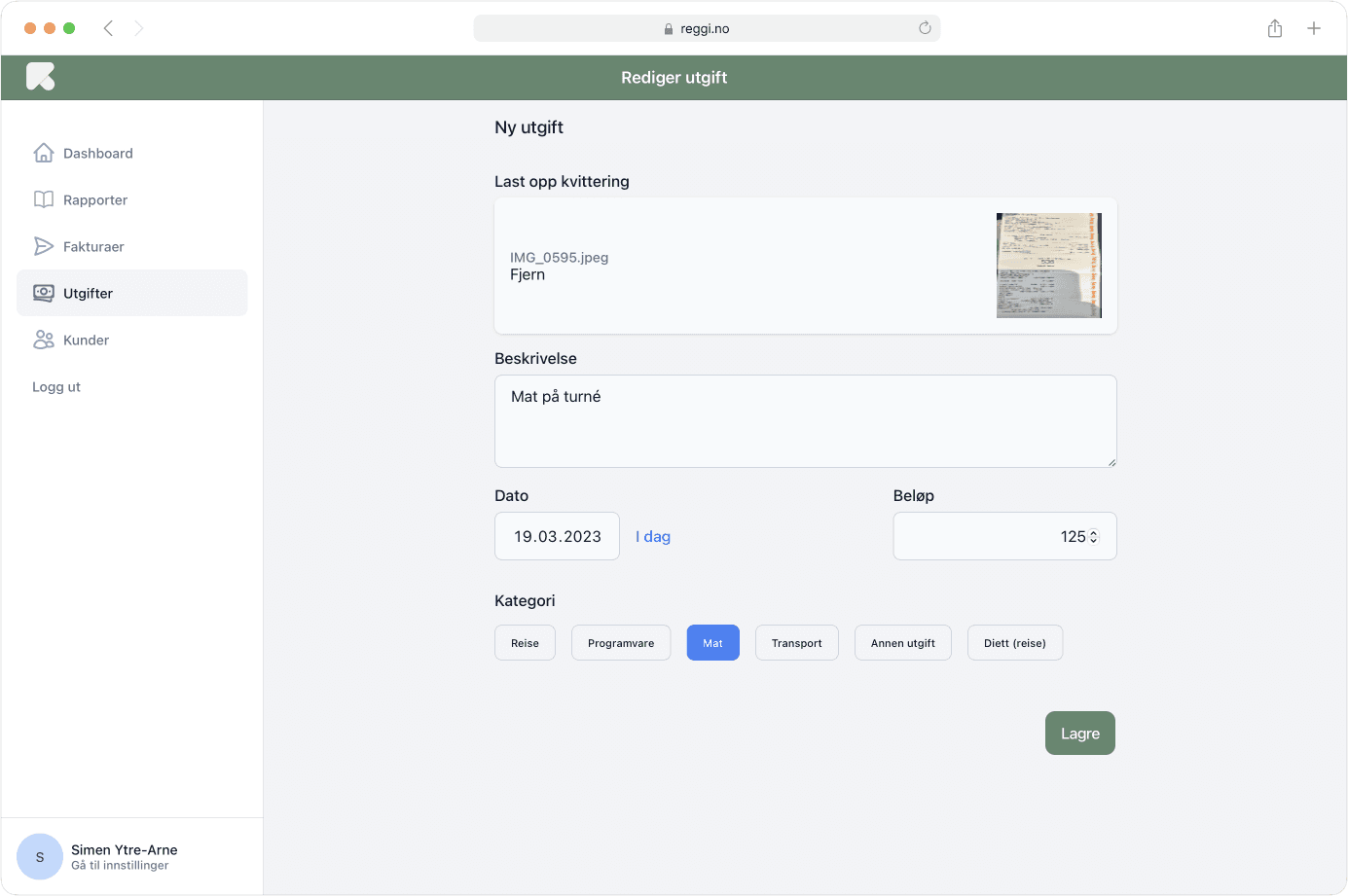Open Kunder via the people icon
Image resolution: width=1348 pixels, height=896 pixels.
[x=44, y=340]
